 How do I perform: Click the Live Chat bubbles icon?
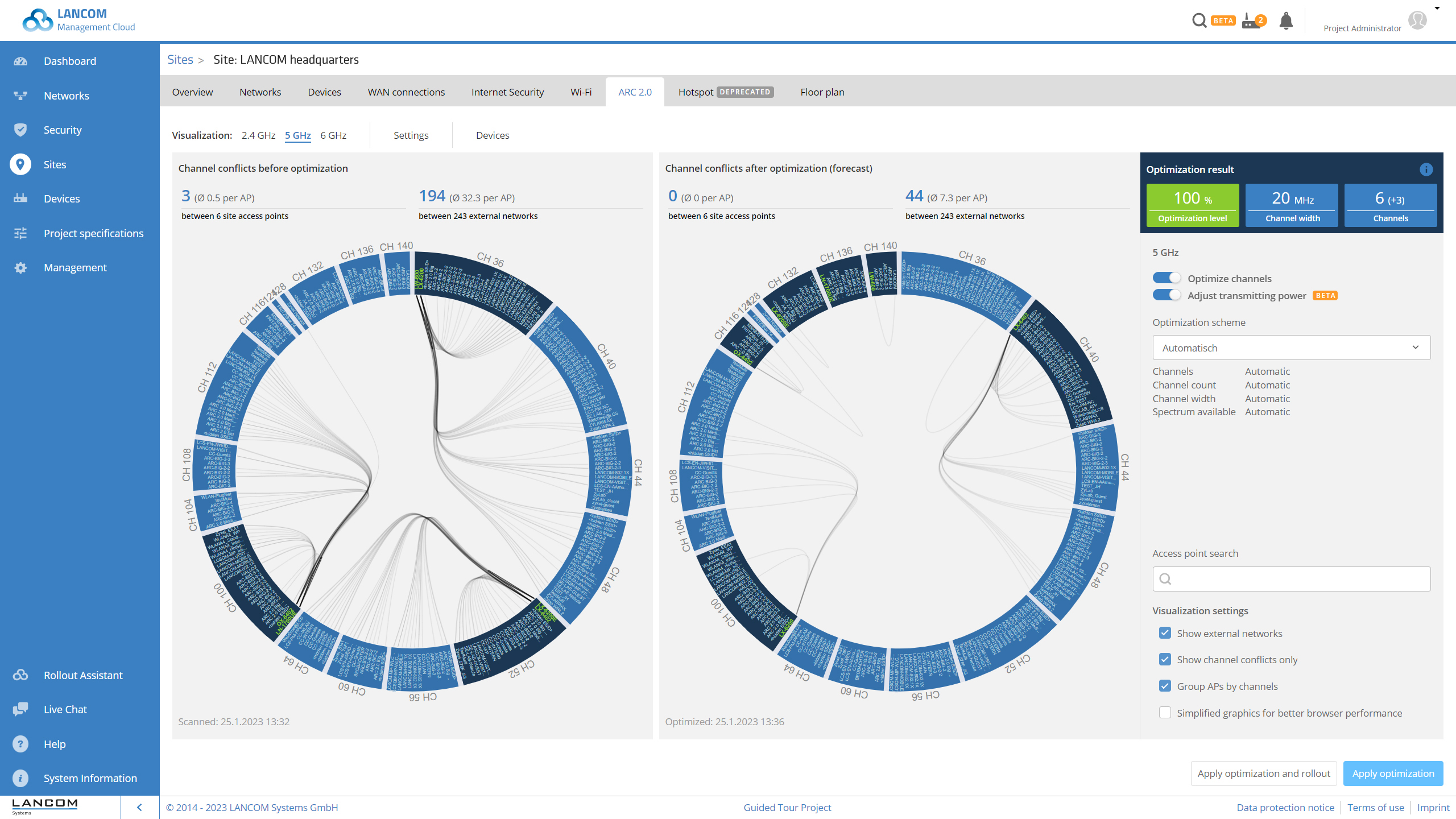[x=20, y=709]
